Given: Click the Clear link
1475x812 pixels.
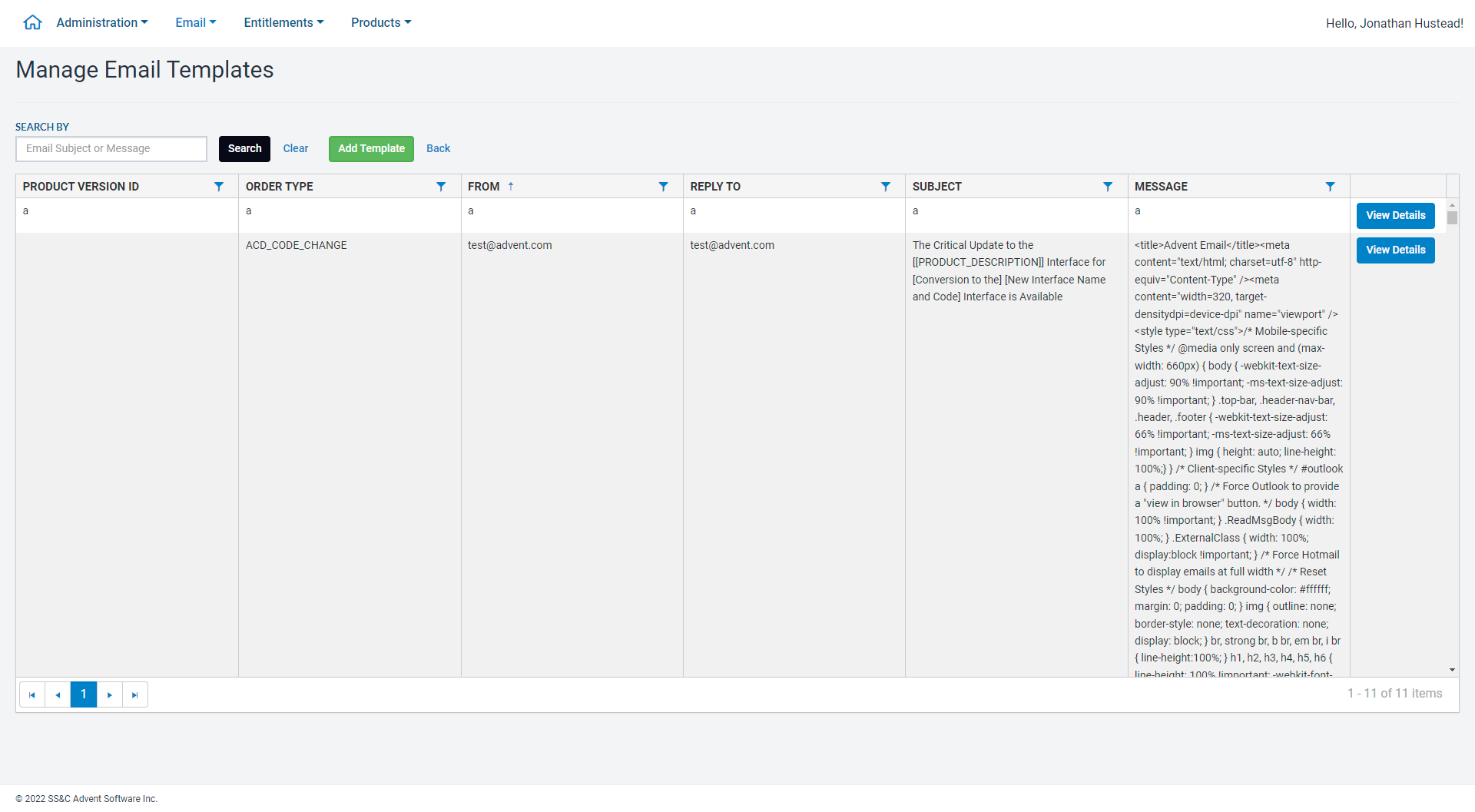Looking at the screenshot, I should coord(295,149).
